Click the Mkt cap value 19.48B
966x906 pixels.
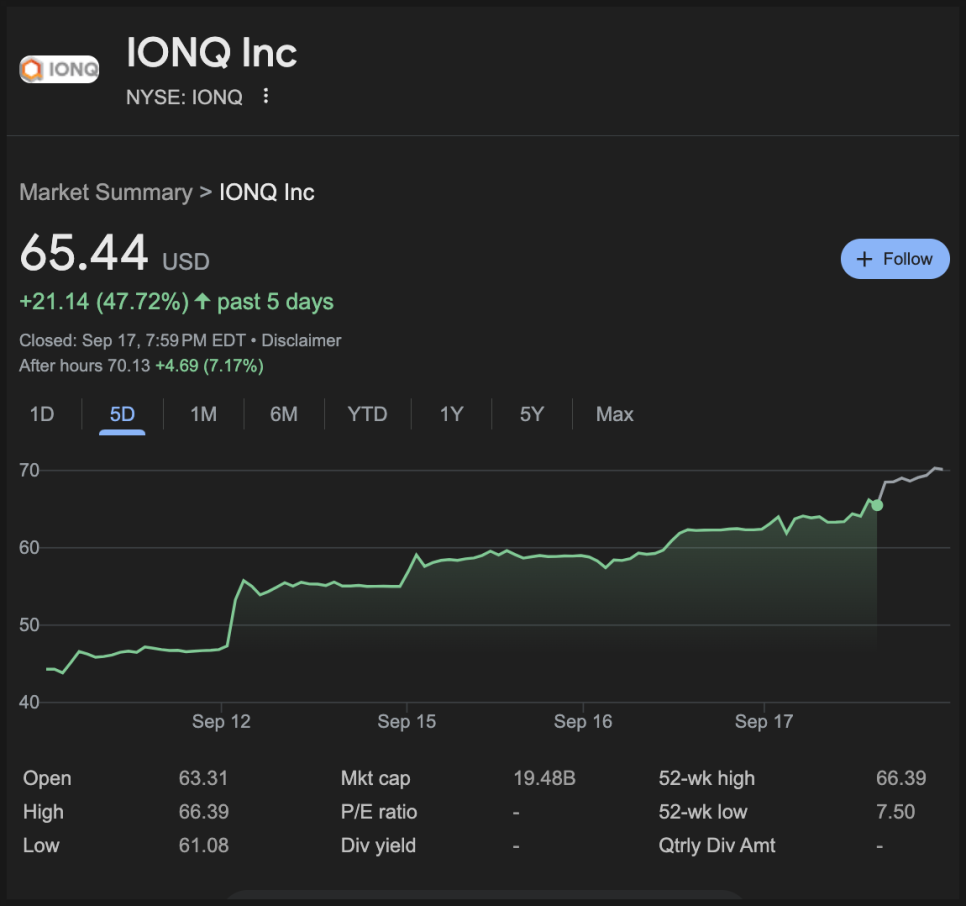[545, 778]
